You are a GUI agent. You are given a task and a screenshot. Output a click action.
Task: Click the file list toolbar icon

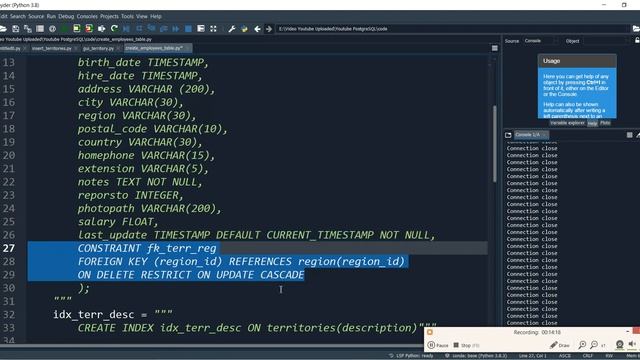40,29
